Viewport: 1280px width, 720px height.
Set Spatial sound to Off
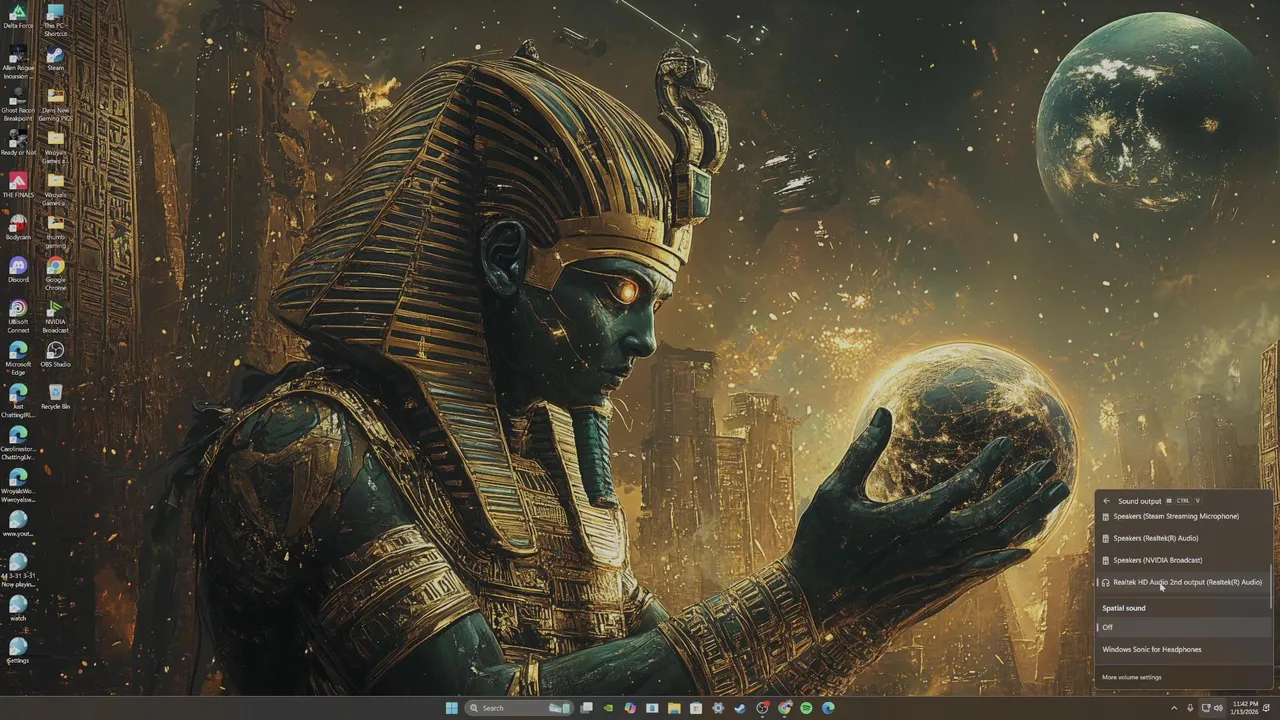coord(1184,627)
